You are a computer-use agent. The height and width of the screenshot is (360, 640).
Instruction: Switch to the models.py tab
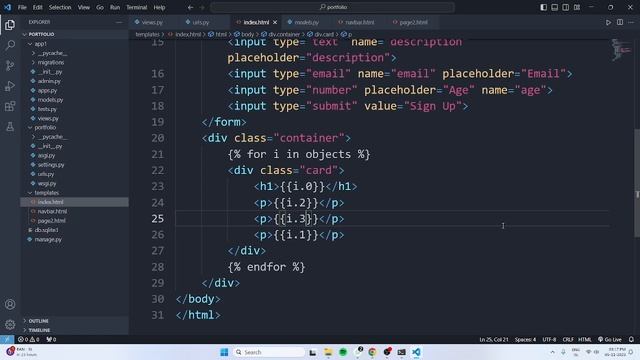(x=306, y=22)
